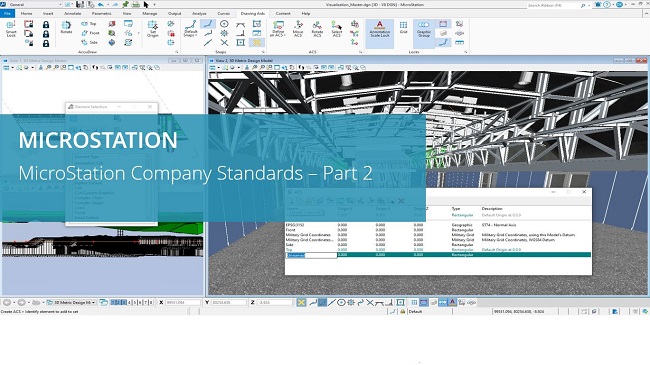The height and width of the screenshot is (365, 650).
Task: Open the File backstage button
Action: point(7,14)
